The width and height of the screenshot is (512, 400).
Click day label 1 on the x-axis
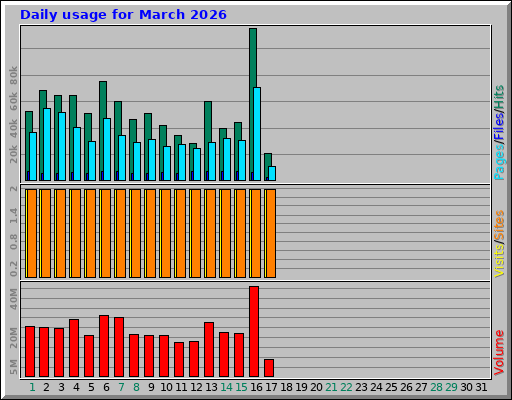32,387
